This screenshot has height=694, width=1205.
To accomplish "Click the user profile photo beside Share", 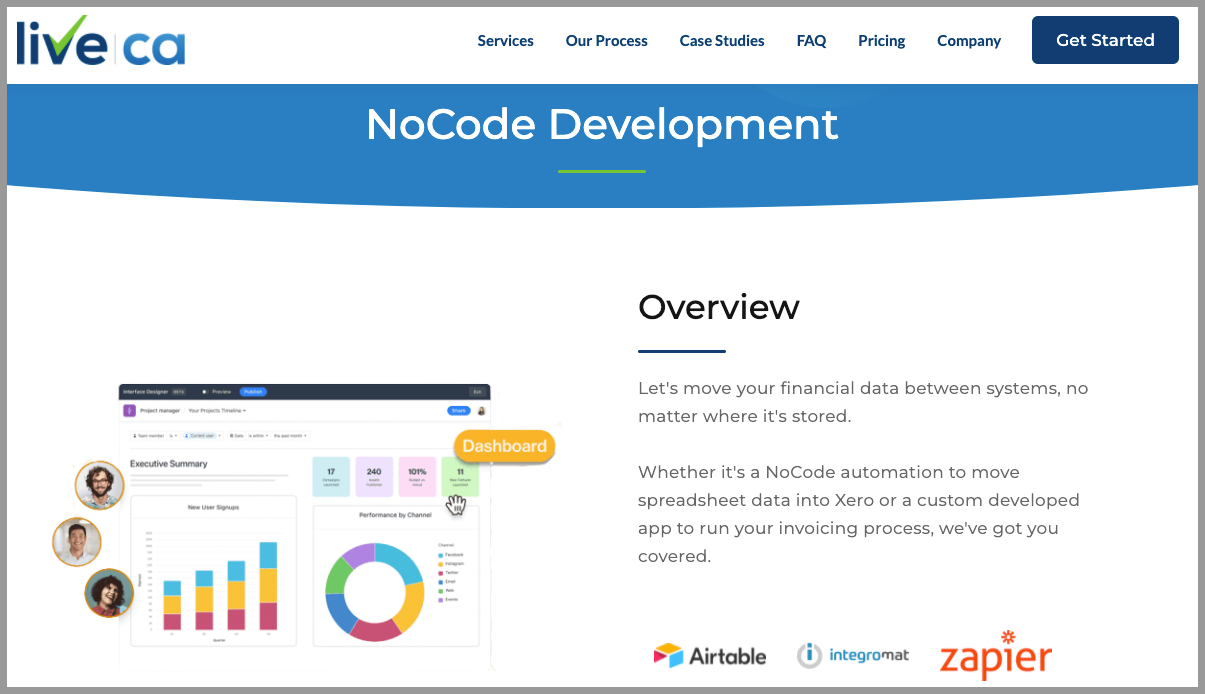I will coord(481,410).
